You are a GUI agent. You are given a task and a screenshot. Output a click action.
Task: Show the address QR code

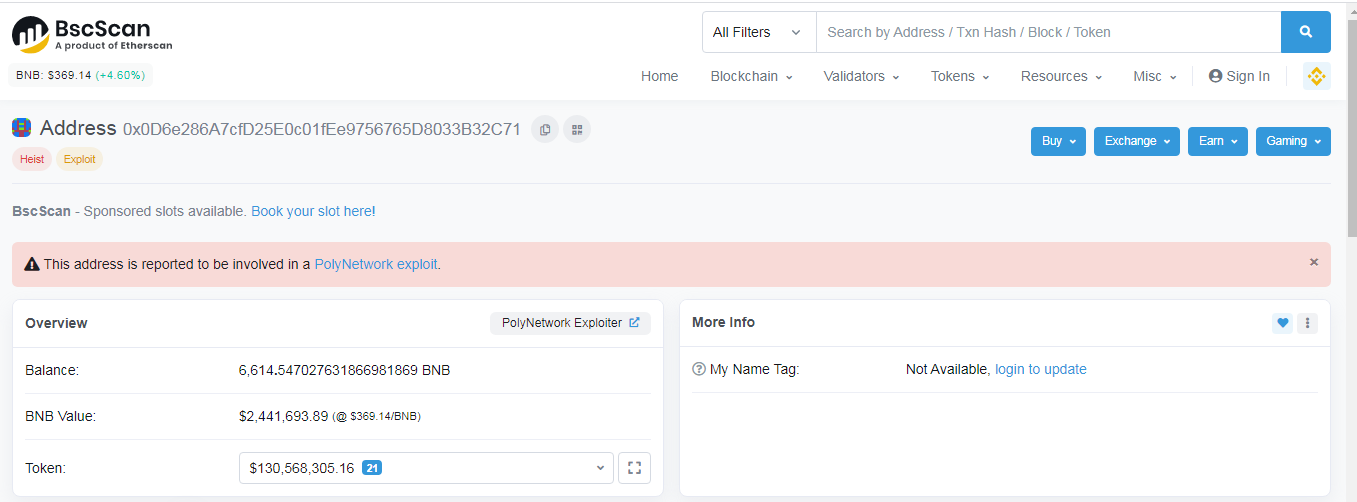[x=577, y=129]
